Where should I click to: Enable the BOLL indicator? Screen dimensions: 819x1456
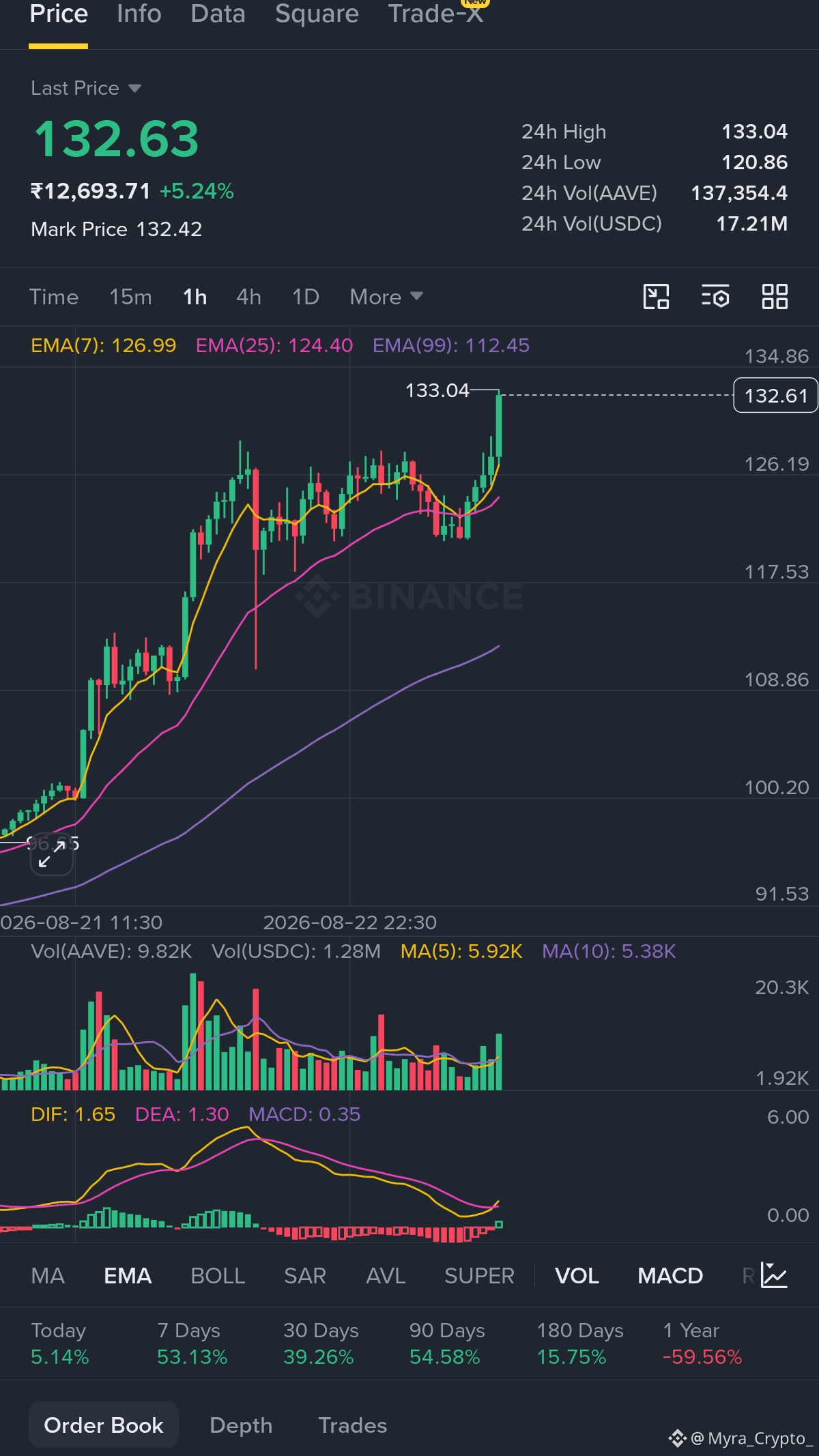point(218,1276)
